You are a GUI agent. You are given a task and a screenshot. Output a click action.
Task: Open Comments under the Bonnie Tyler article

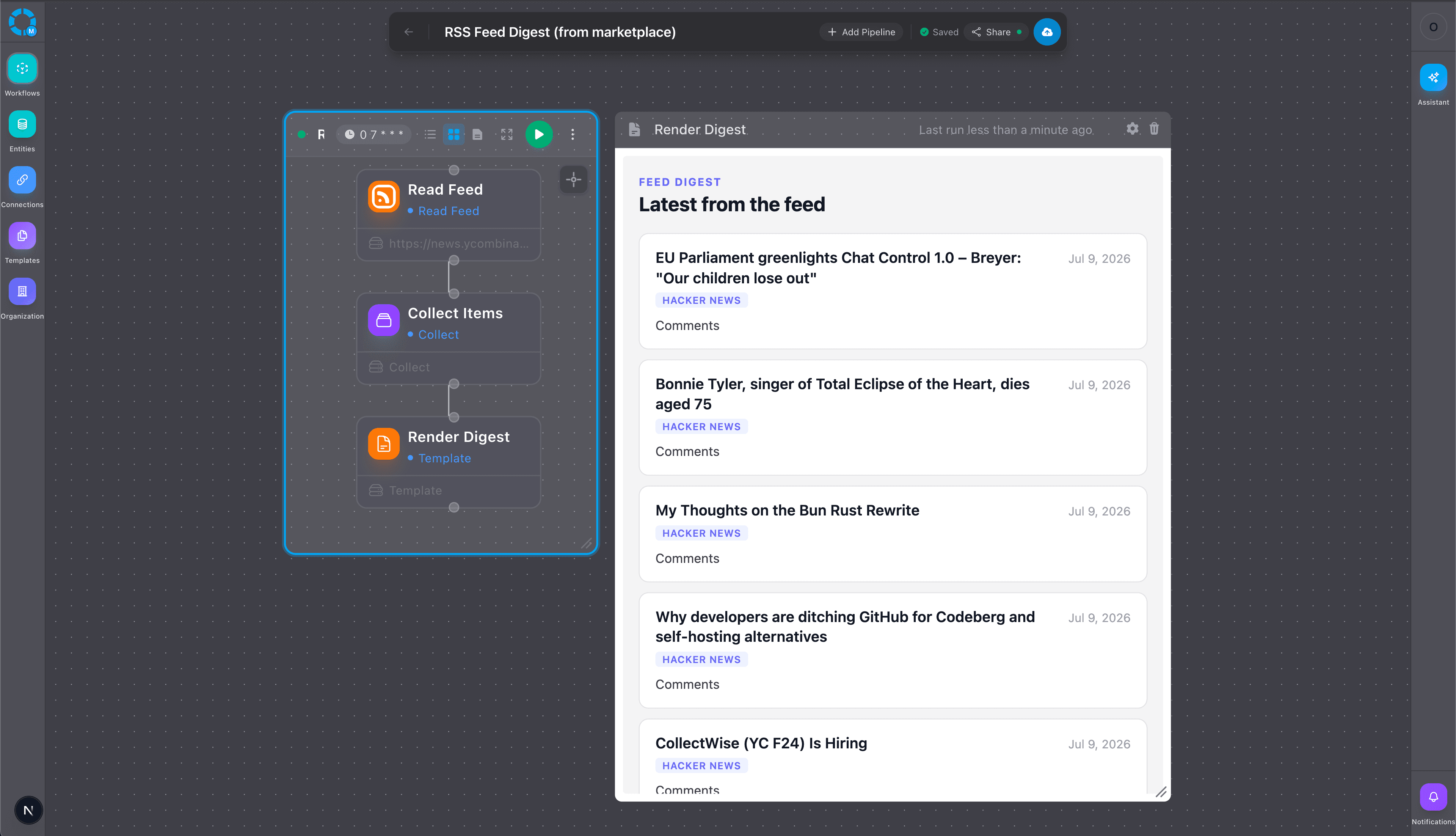[x=687, y=452]
